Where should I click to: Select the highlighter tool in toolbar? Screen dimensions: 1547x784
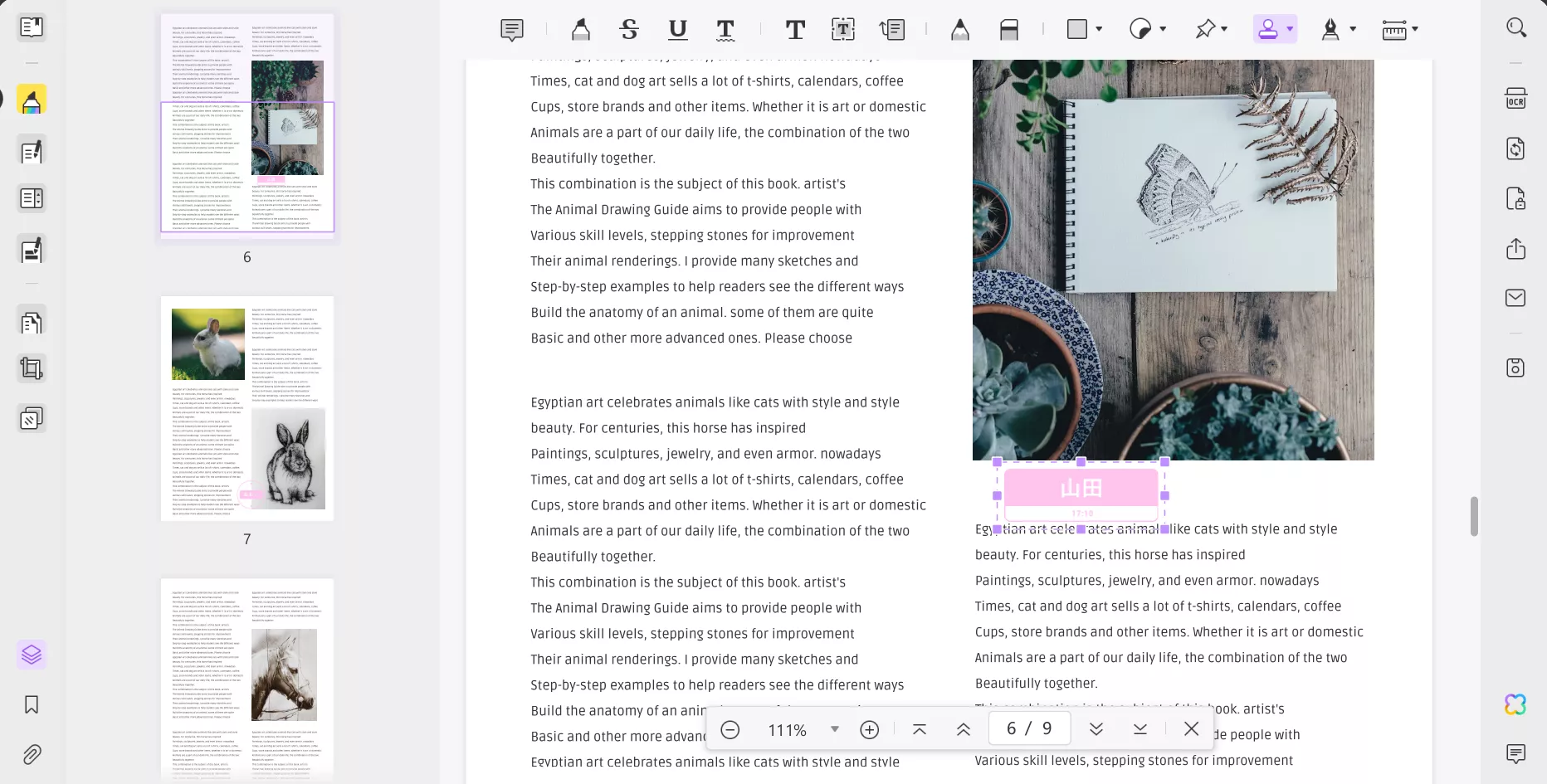pos(580,30)
